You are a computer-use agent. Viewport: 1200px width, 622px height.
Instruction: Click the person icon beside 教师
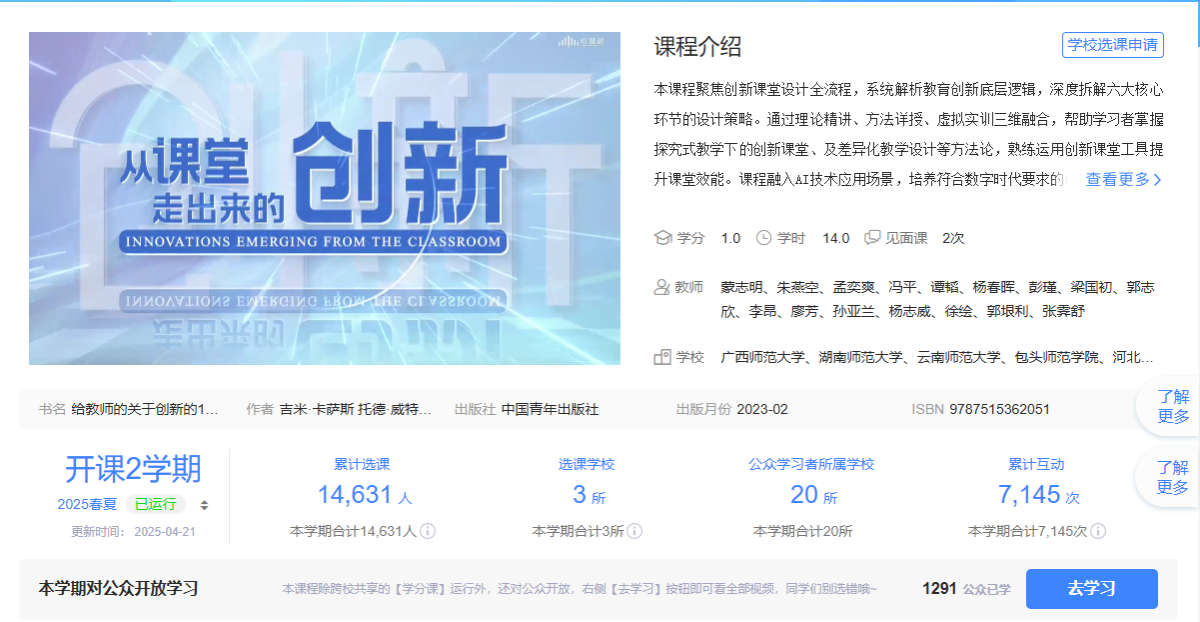[662, 288]
